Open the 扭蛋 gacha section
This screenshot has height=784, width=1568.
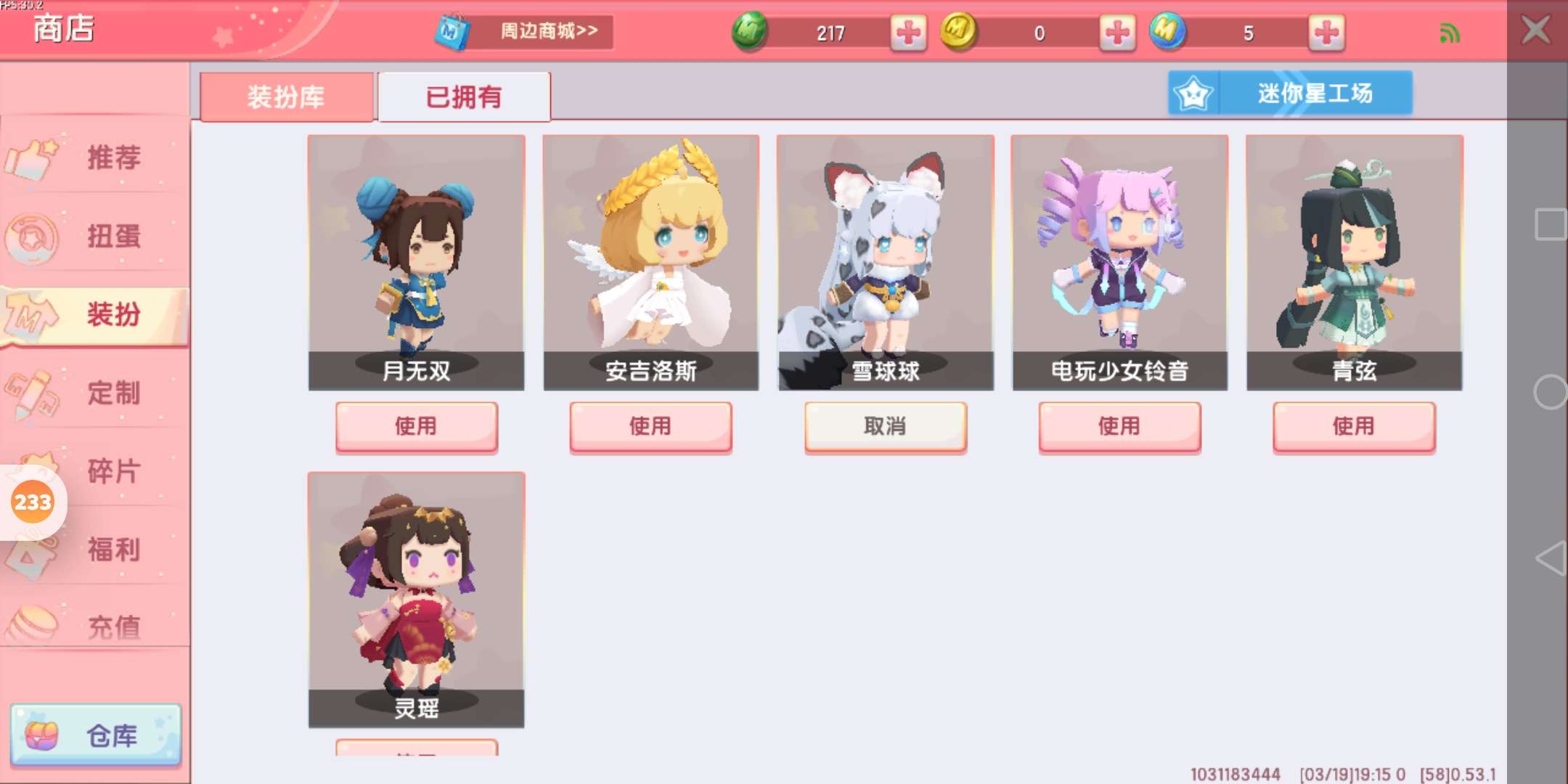click(94, 236)
